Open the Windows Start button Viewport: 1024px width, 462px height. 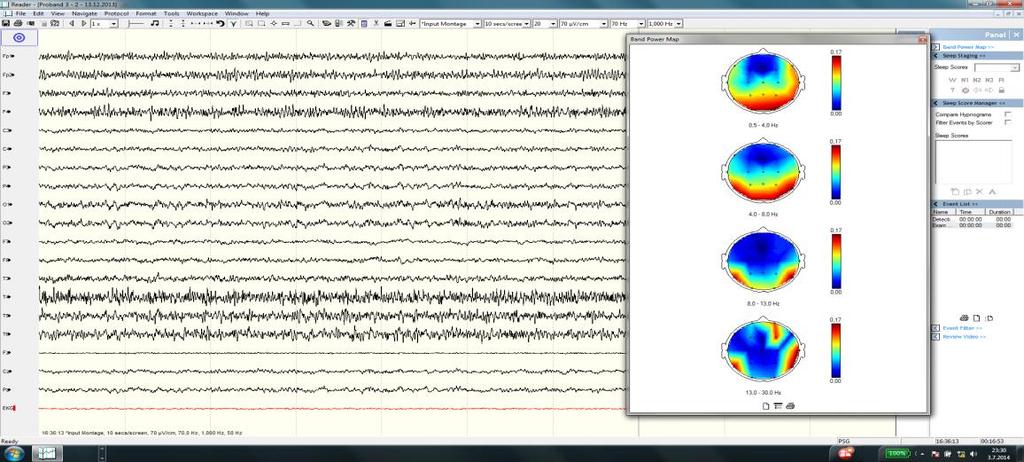[x=14, y=453]
